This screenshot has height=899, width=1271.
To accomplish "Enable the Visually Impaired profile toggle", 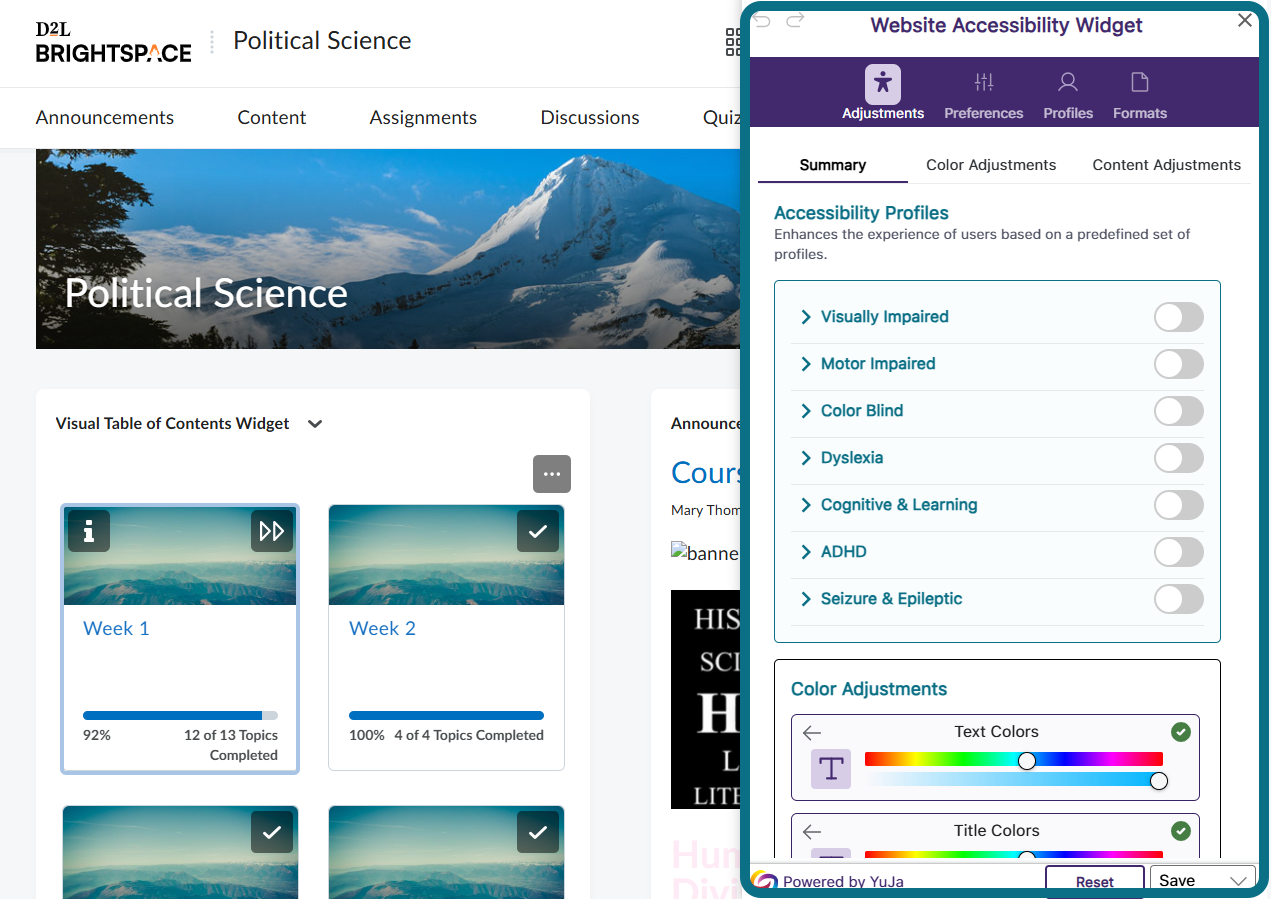I will [1179, 317].
